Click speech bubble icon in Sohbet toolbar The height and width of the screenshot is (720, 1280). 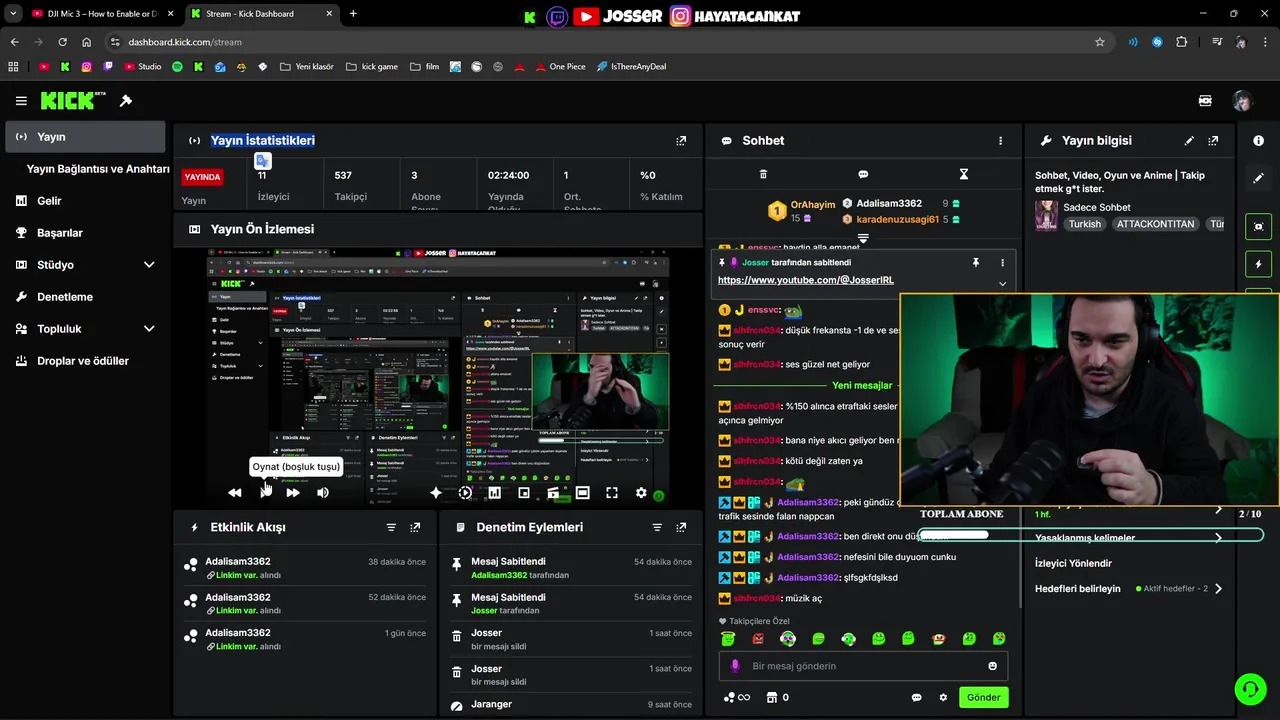coord(863,174)
